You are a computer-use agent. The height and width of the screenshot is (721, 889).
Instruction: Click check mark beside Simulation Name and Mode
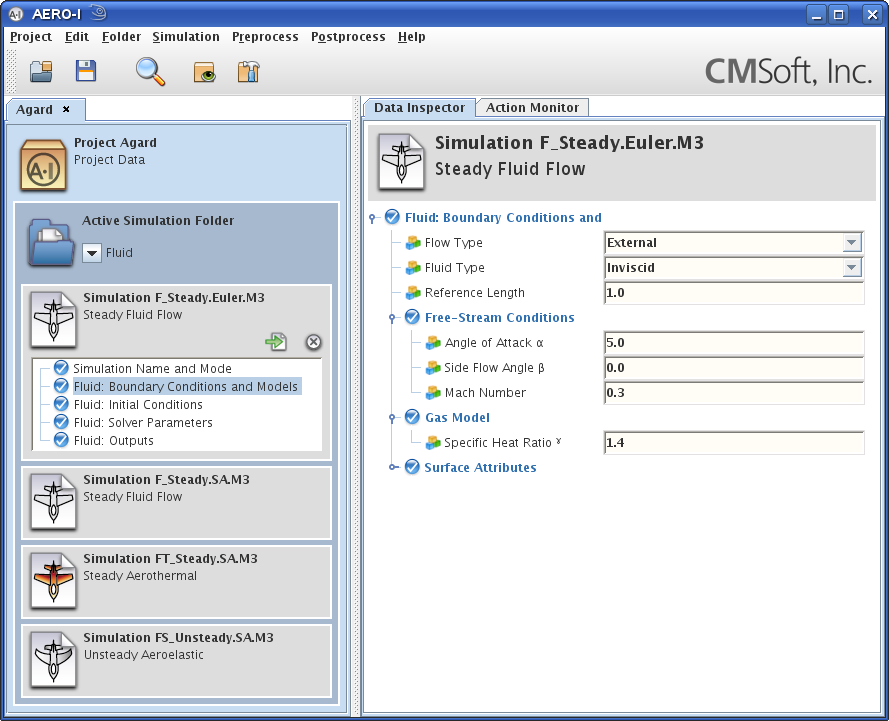point(61,368)
